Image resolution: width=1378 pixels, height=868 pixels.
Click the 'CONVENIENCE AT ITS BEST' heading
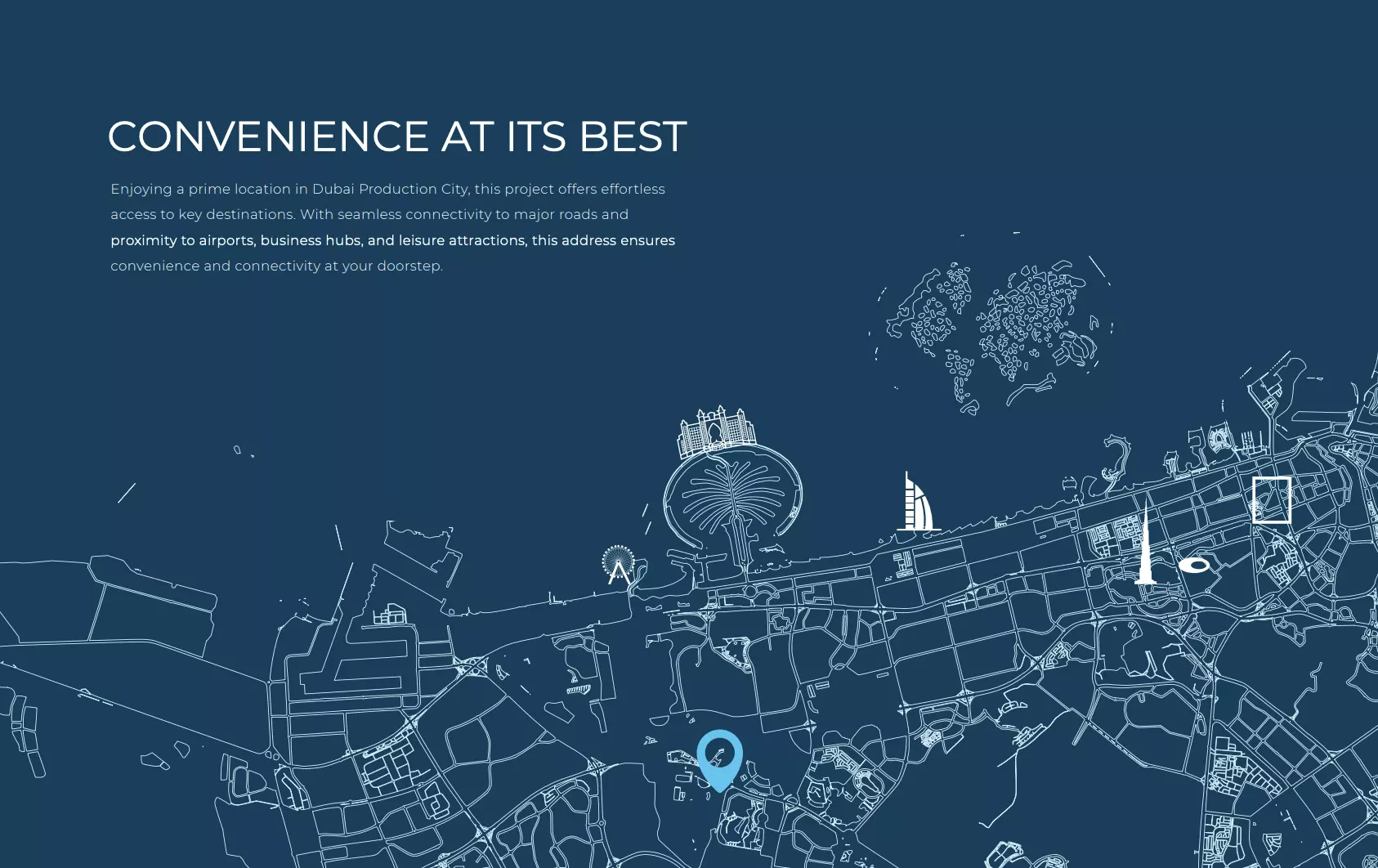click(396, 136)
